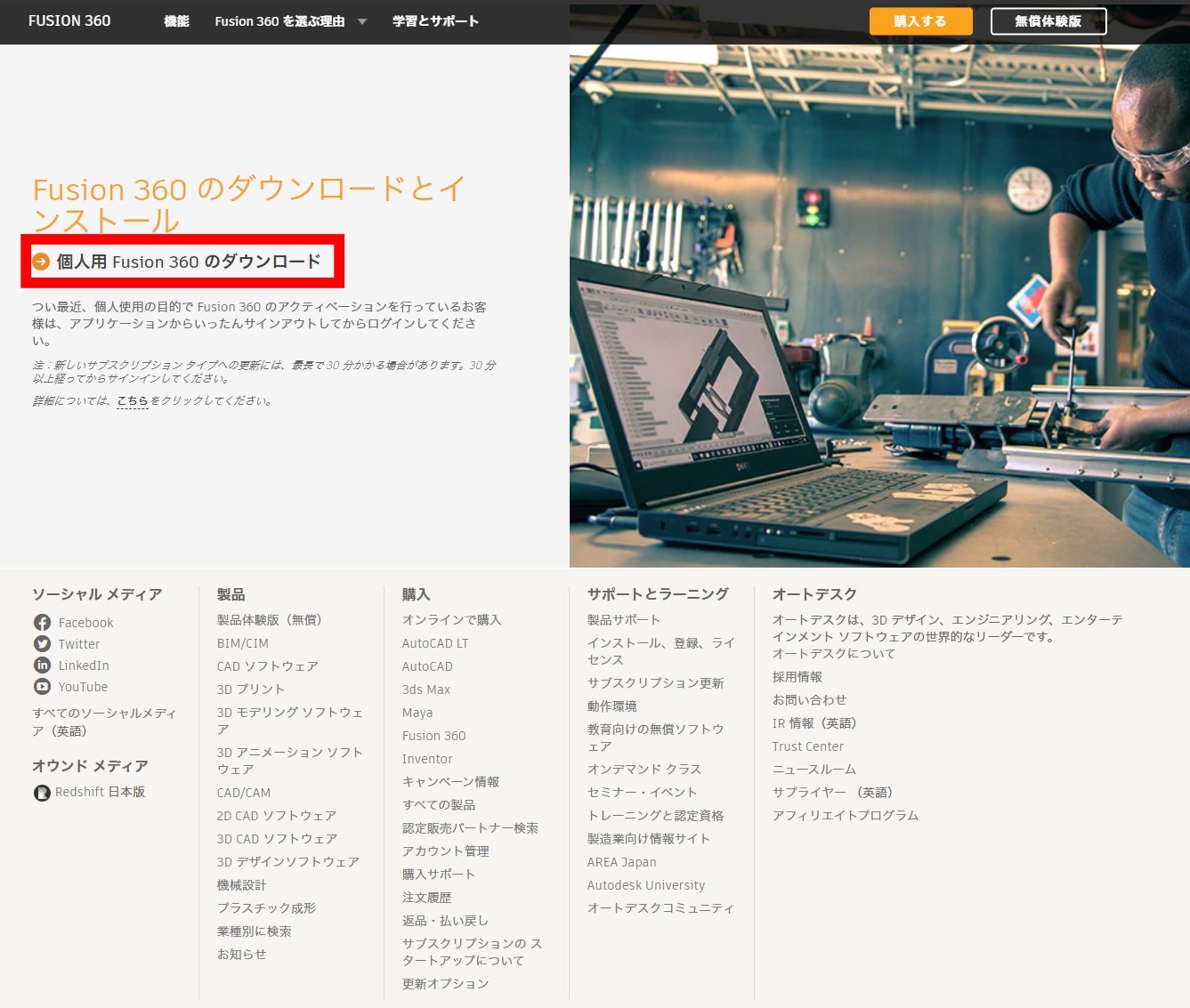1190x1008 pixels.
Task: Open 製品体験版(無償) link
Action: coord(270,620)
